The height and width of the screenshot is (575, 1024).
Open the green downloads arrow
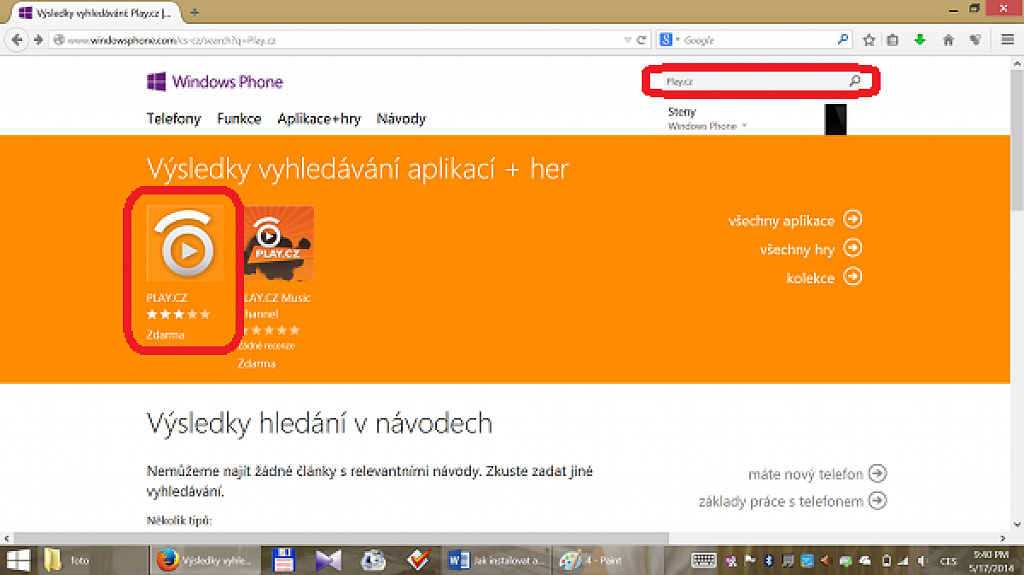[920, 40]
